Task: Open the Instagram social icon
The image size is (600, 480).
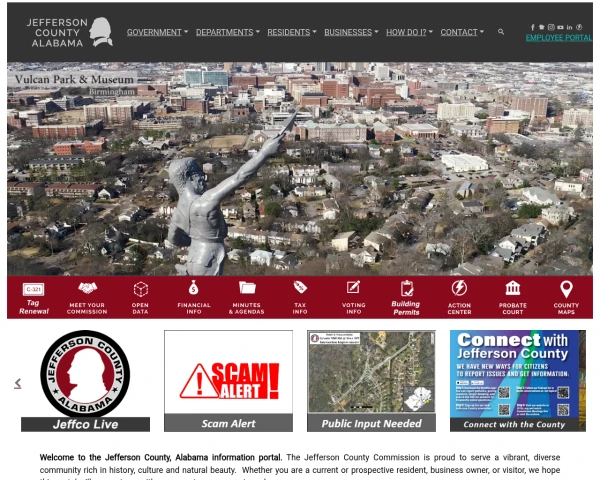Action: click(551, 27)
